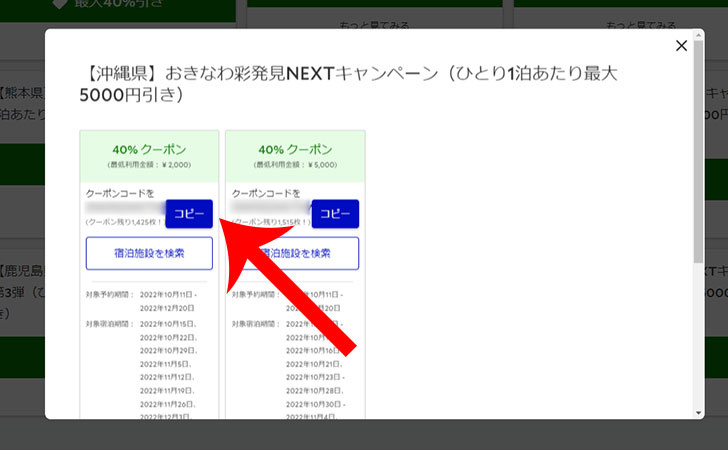
Task: Click the 2022年10月15日 stay date
Action: point(168,324)
